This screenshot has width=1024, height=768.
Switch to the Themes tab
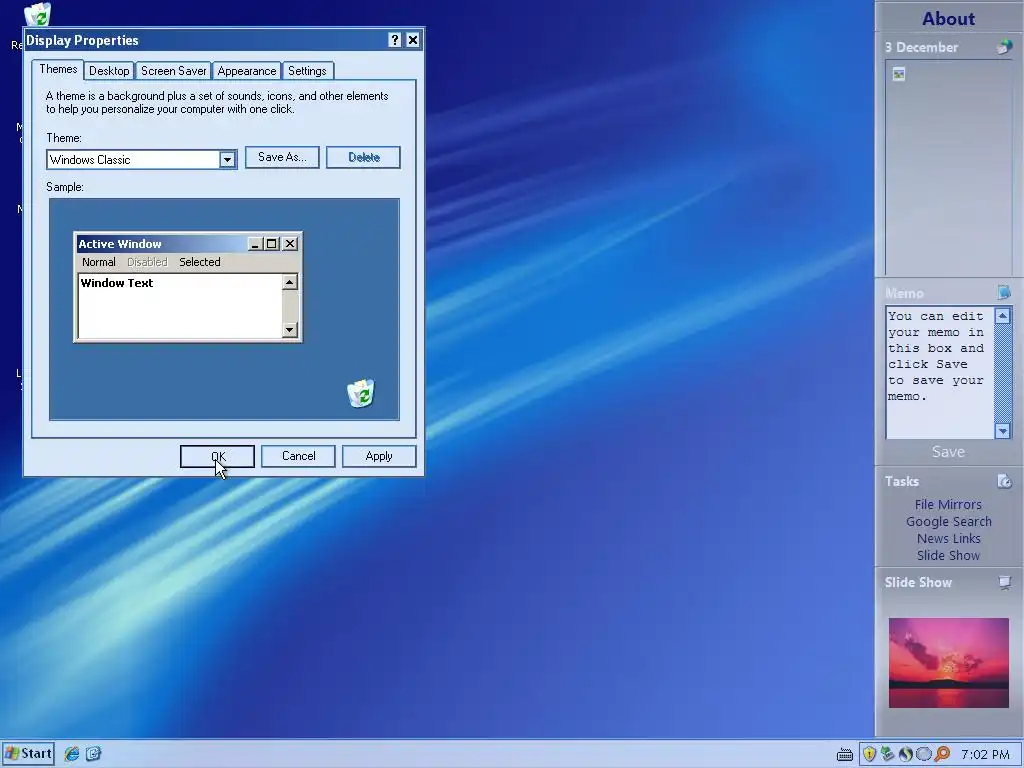pos(58,69)
